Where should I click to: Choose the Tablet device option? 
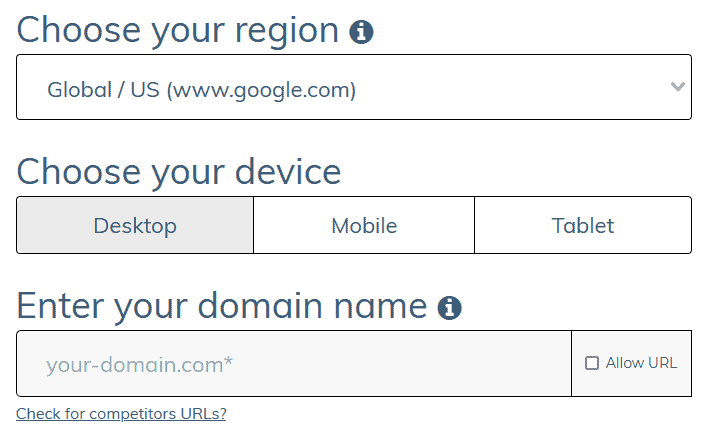(583, 225)
